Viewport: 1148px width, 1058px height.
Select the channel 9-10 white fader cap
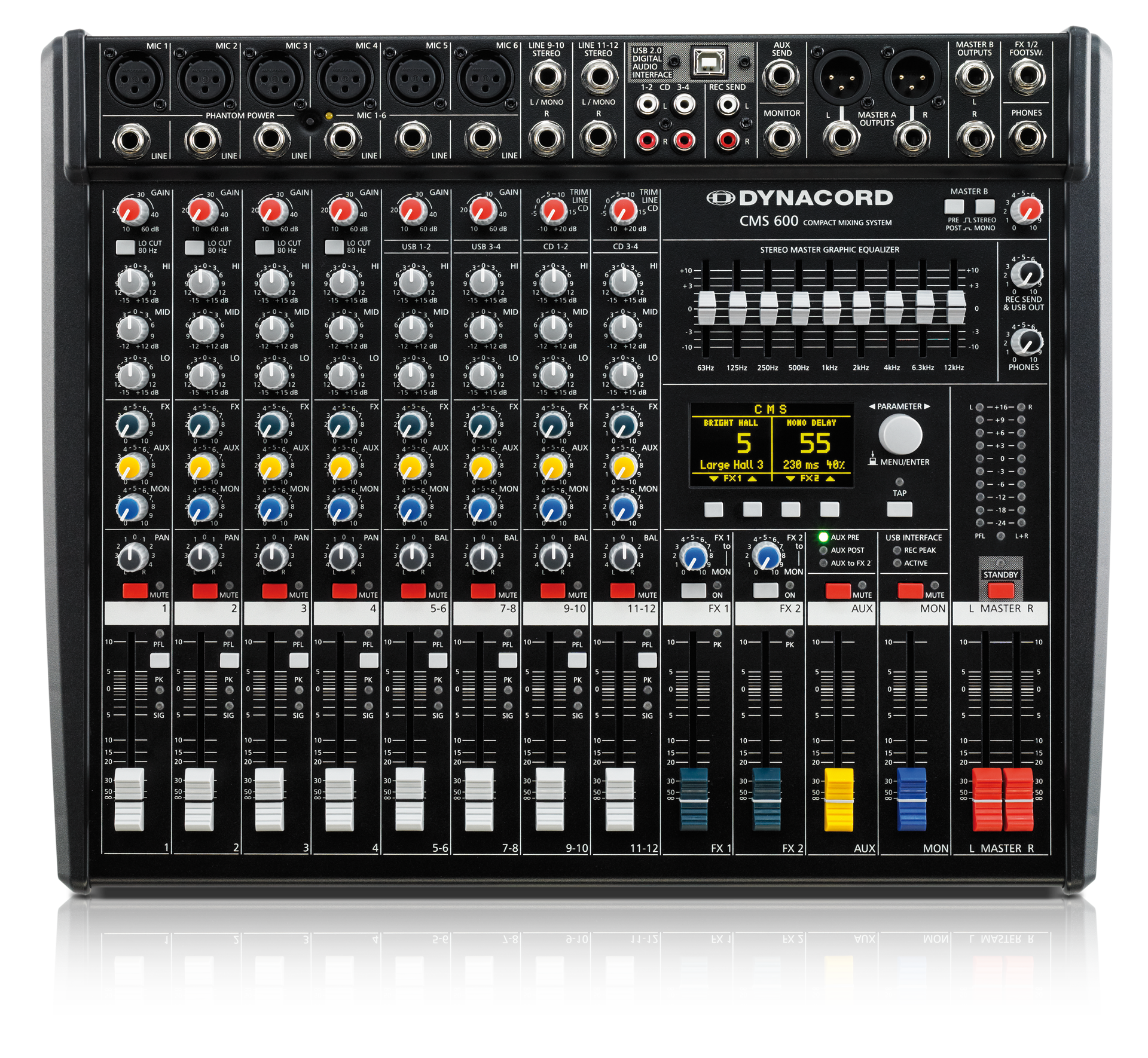pos(549,800)
